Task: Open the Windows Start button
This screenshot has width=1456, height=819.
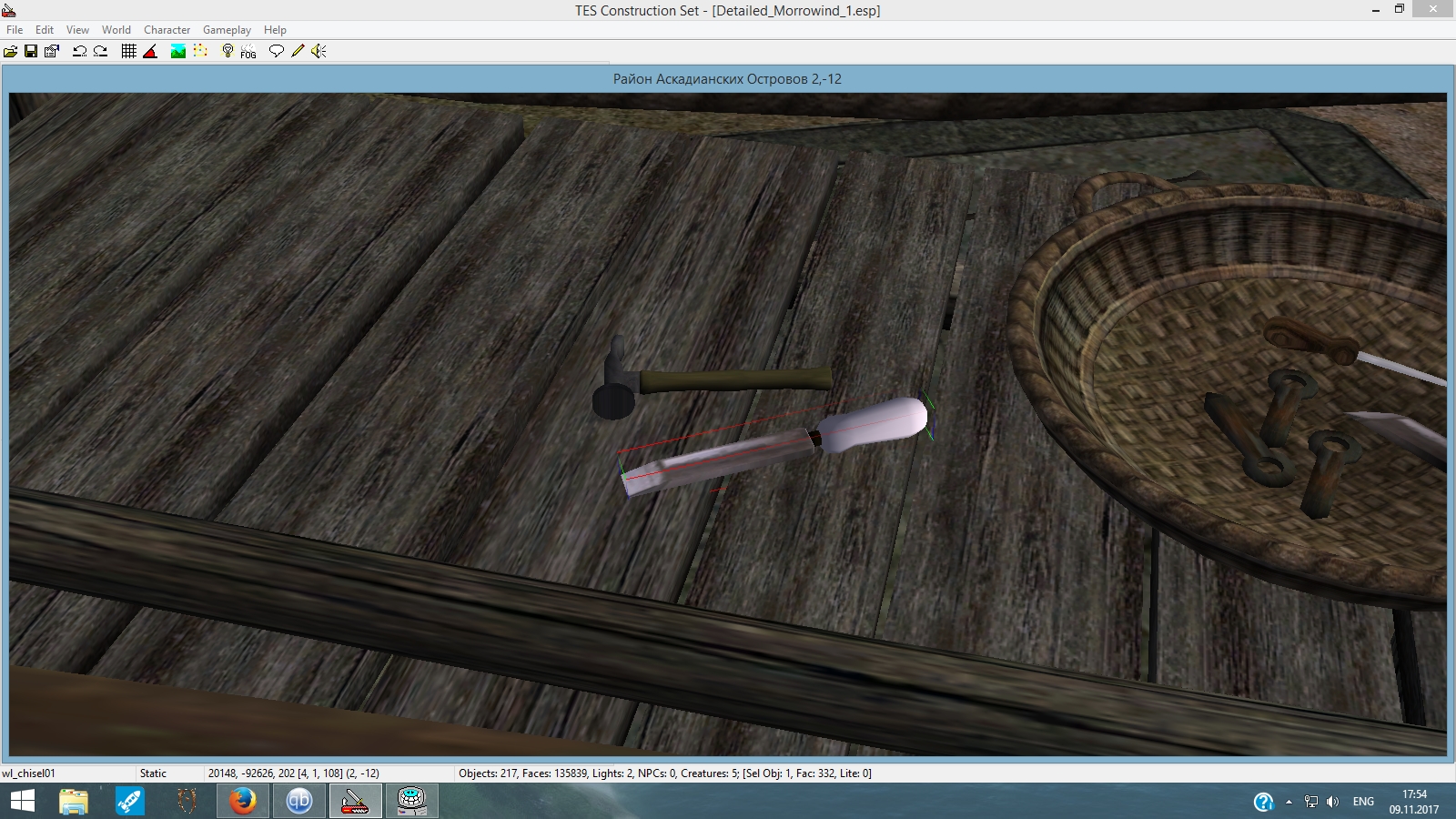Action: tap(22, 801)
